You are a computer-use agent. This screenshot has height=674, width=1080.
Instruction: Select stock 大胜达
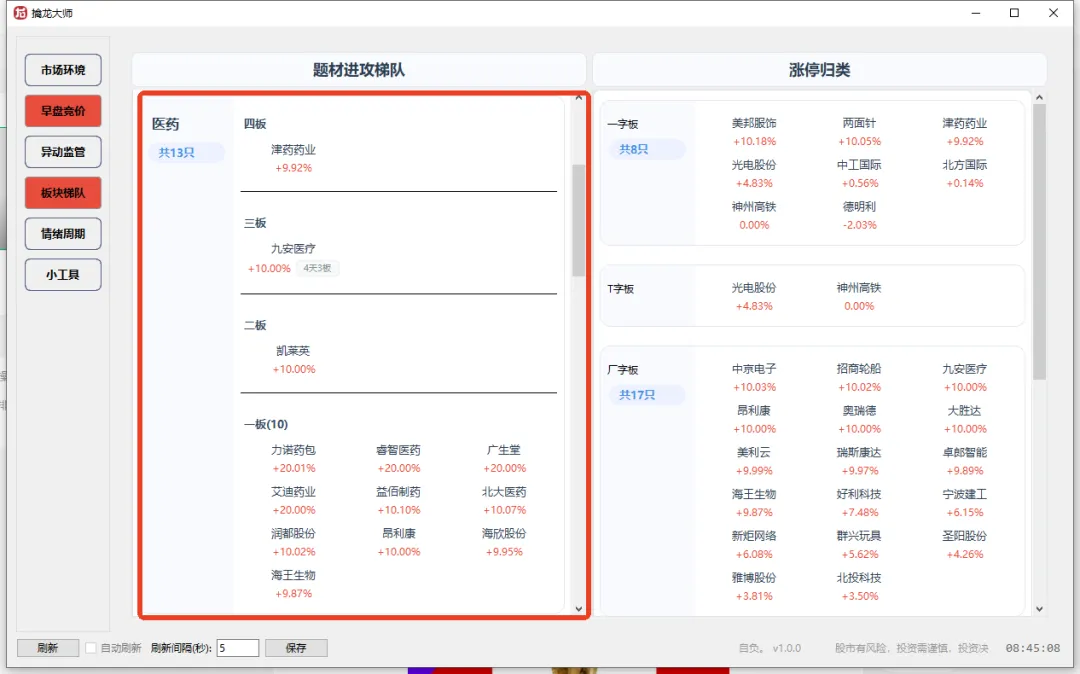pos(964,410)
